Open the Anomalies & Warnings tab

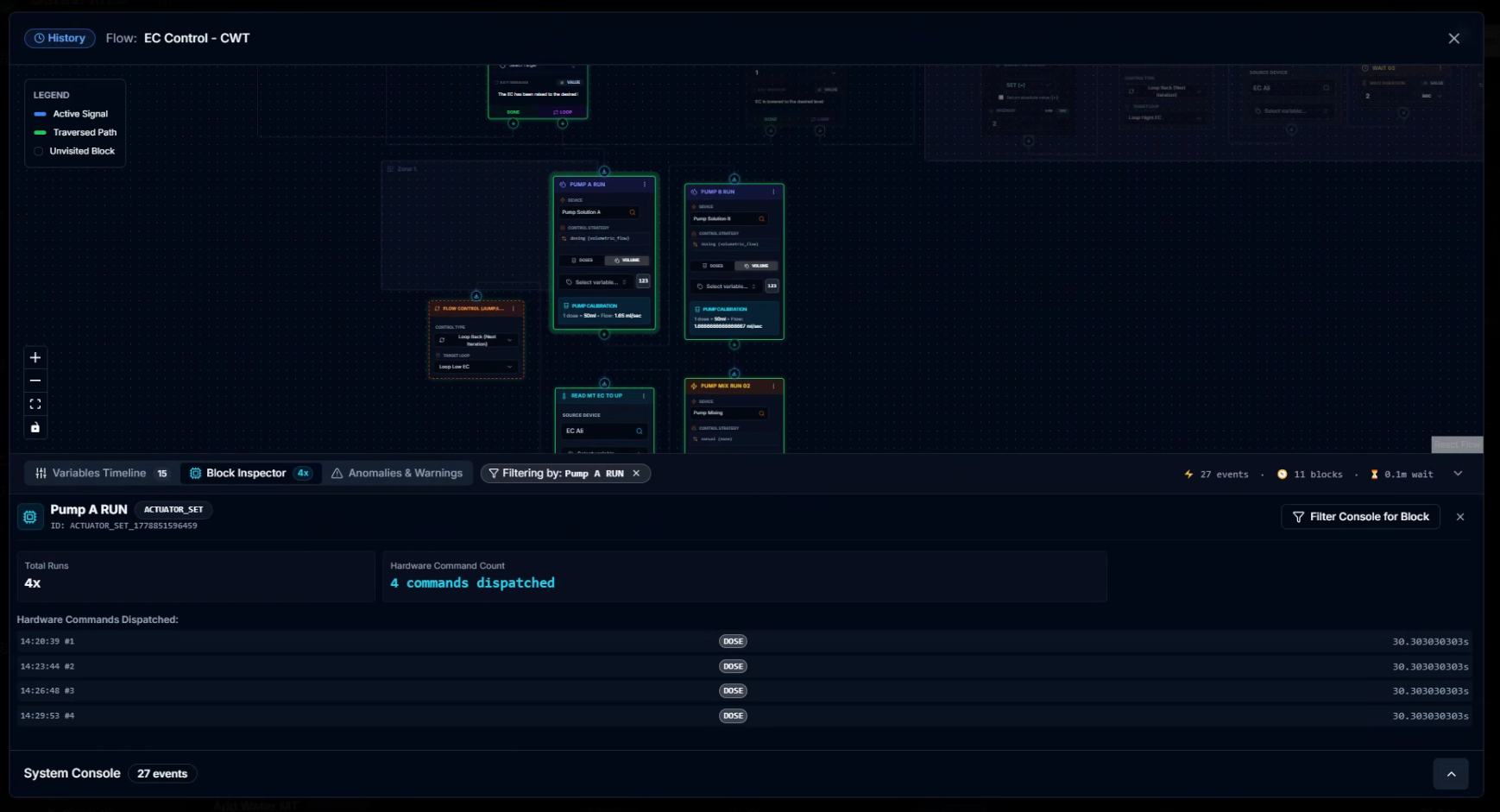tap(397, 473)
